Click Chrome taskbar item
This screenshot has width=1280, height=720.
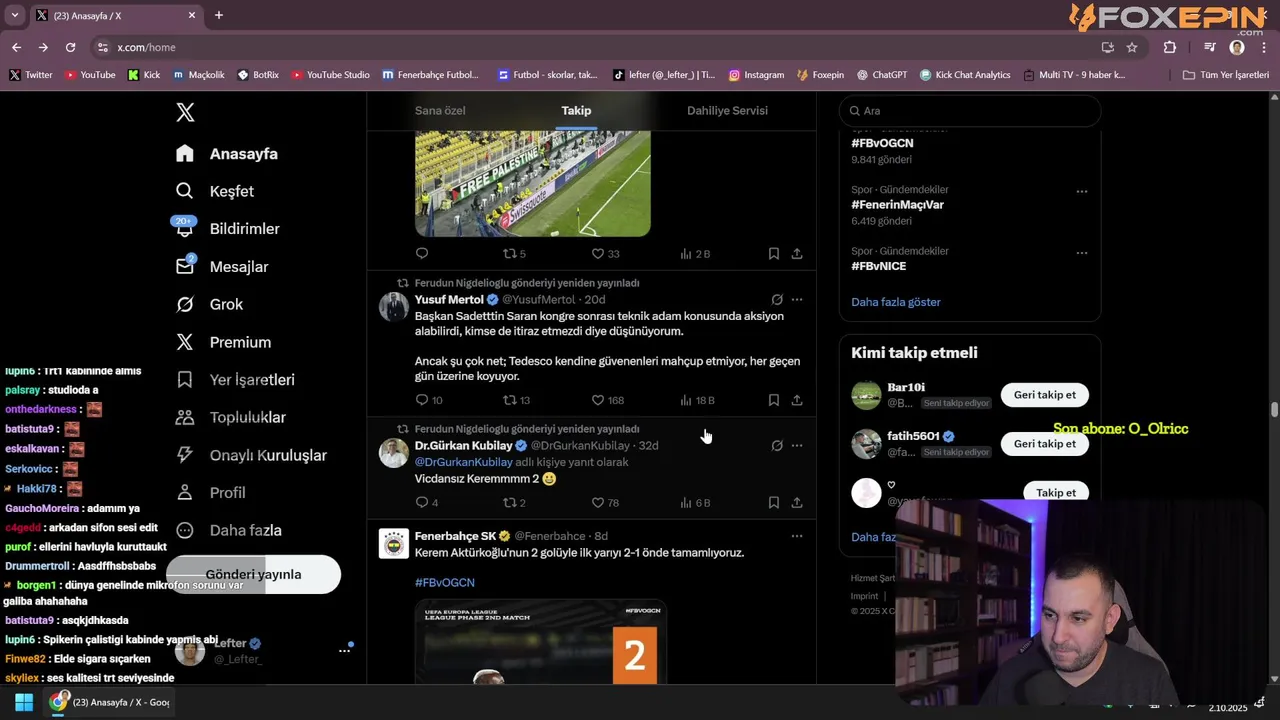click(111, 702)
